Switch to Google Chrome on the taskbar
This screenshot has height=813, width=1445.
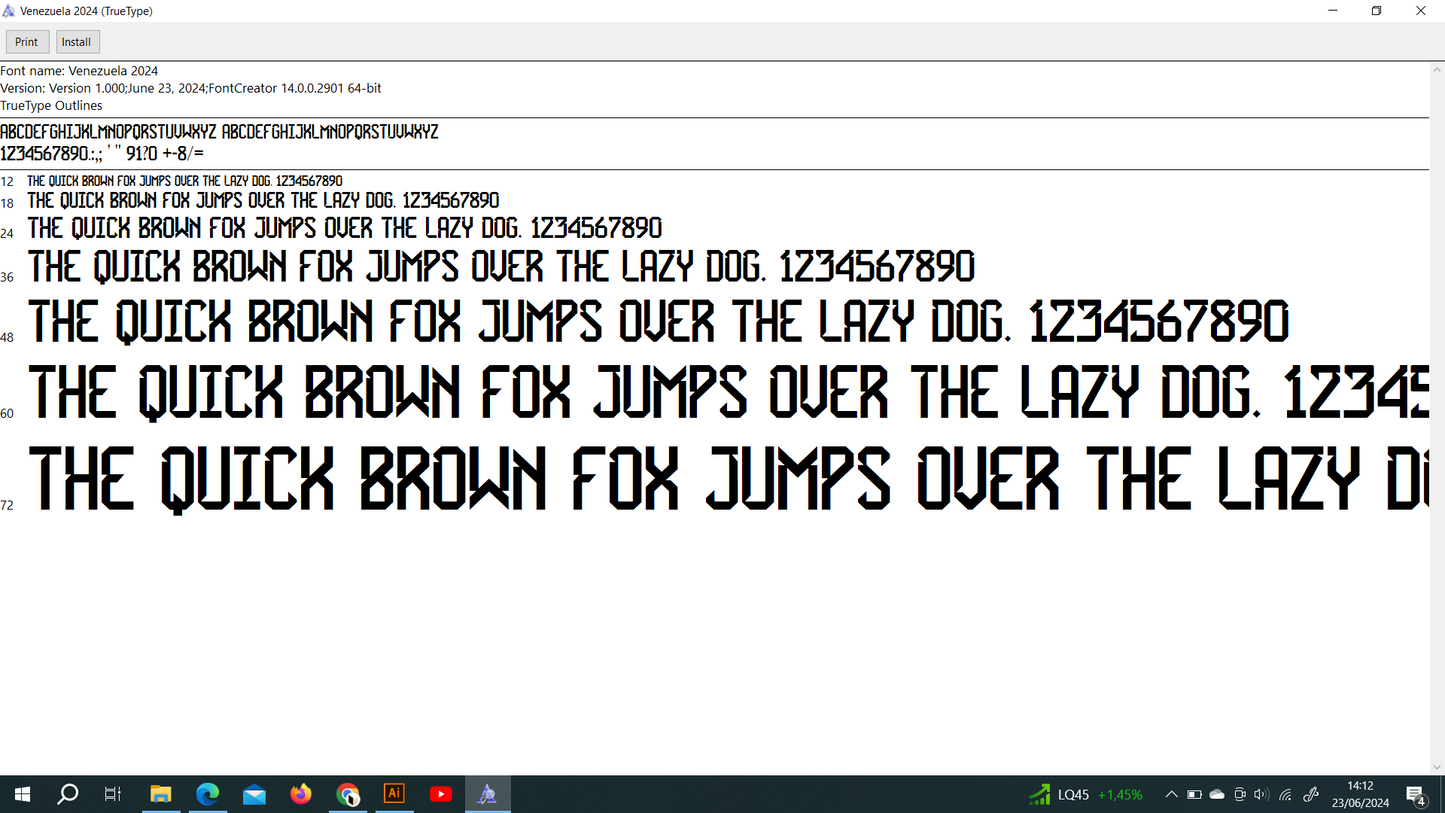point(347,794)
